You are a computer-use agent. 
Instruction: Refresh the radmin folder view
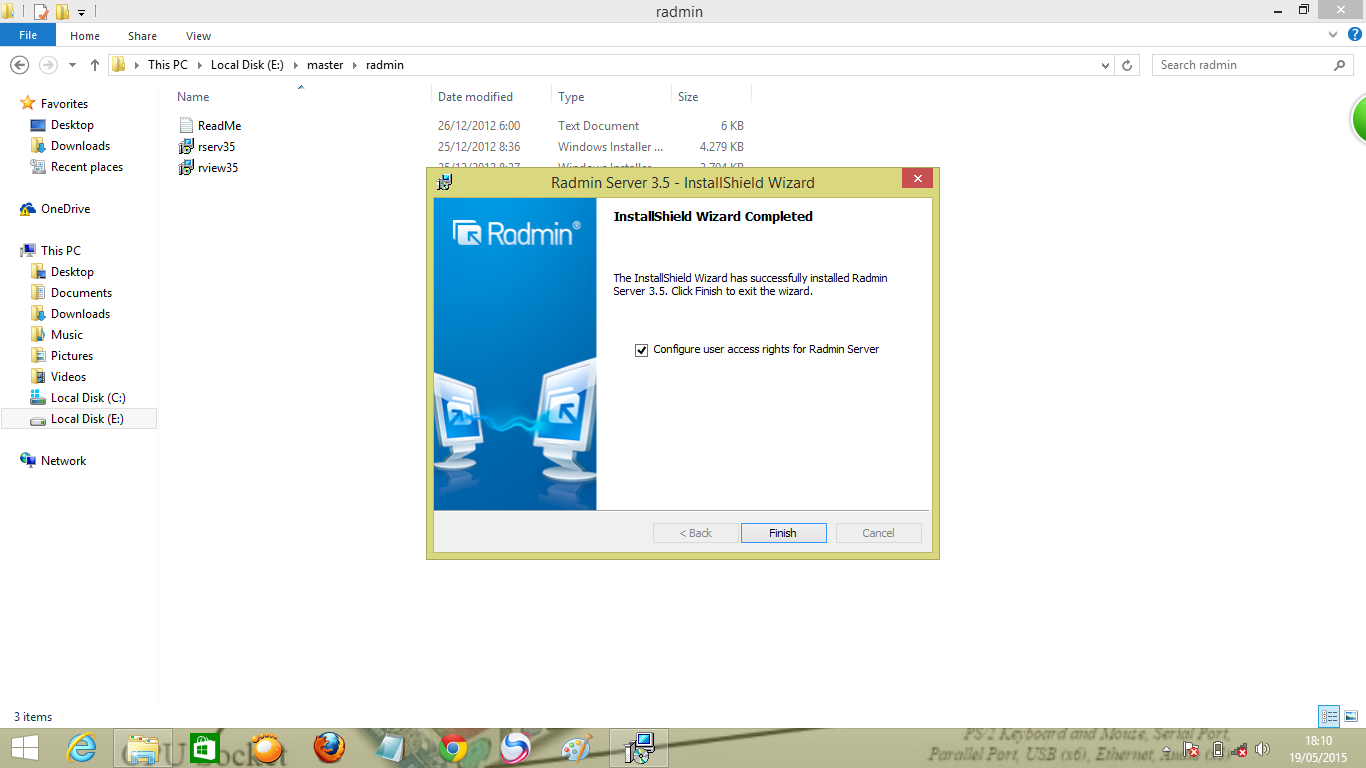point(1127,65)
